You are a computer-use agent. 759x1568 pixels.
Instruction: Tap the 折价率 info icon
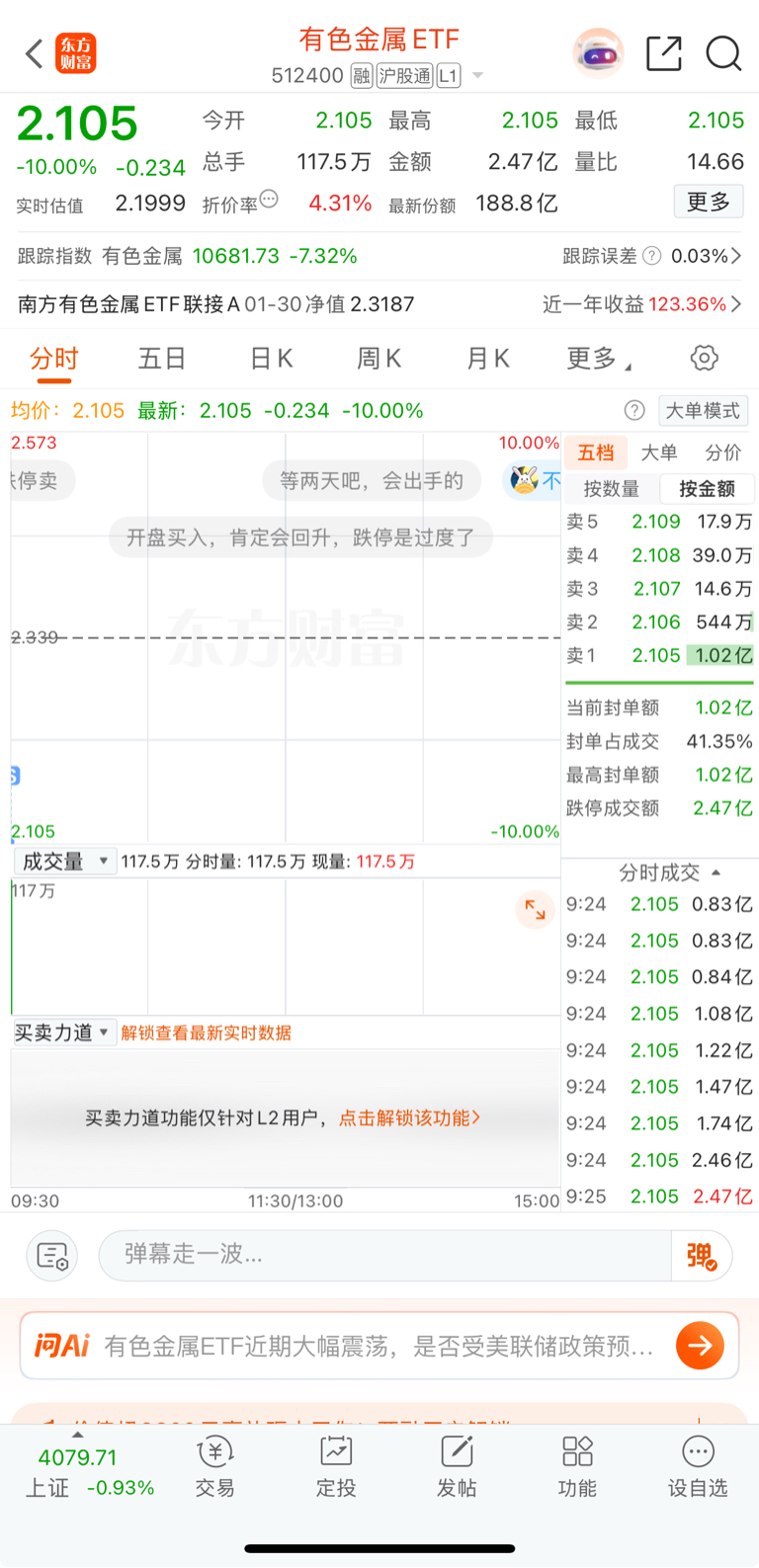pyautogui.click(x=269, y=200)
